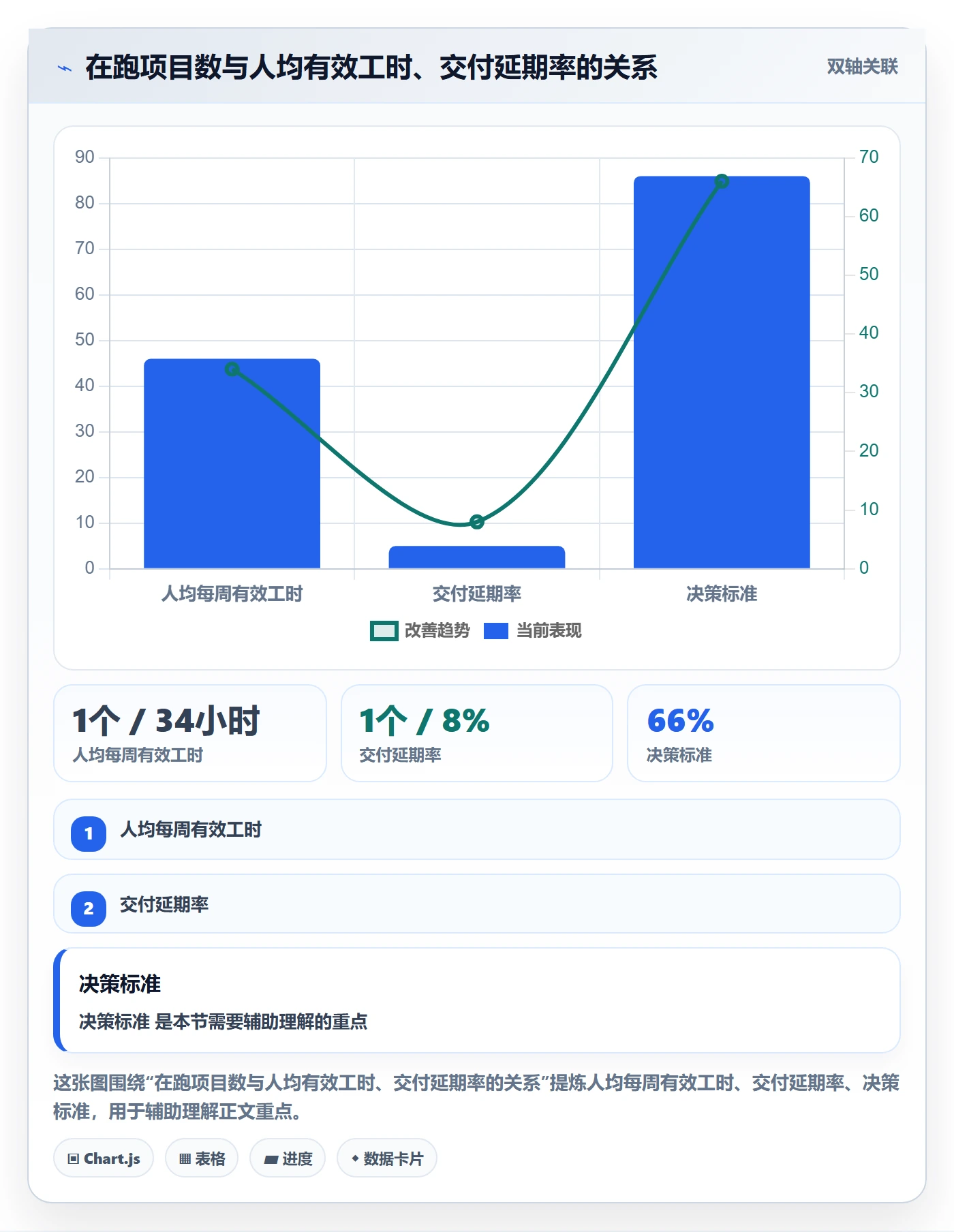Click the number 2 badge in the list
954x1232 pixels.
(89, 908)
